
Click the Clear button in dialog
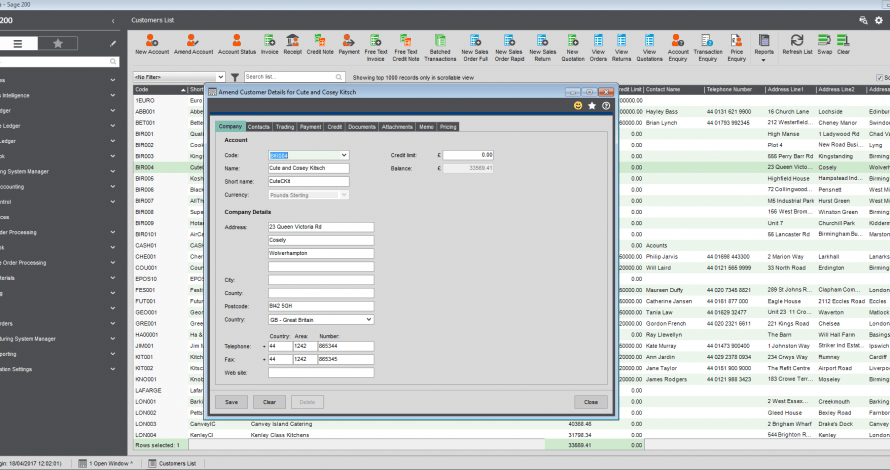pyautogui.click(x=269, y=402)
